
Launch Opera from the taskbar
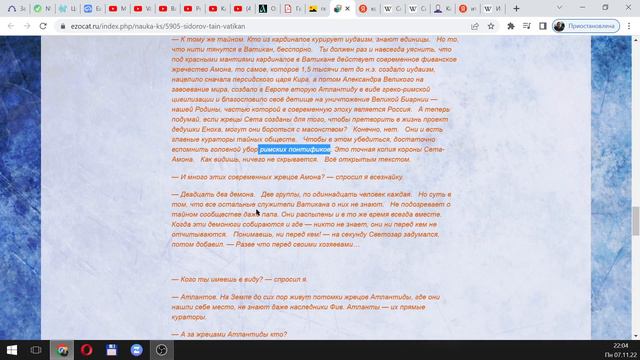87,350
